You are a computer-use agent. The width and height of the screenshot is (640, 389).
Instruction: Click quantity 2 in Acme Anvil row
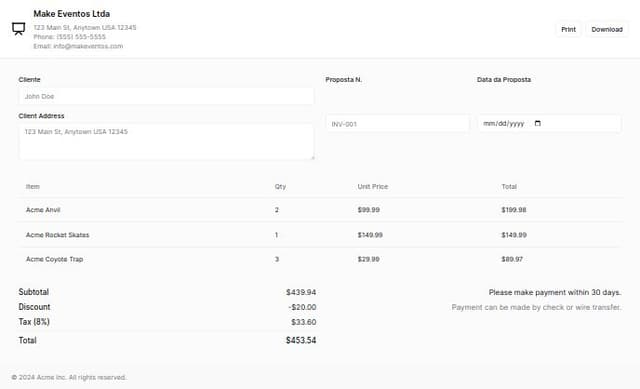[277, 210]
